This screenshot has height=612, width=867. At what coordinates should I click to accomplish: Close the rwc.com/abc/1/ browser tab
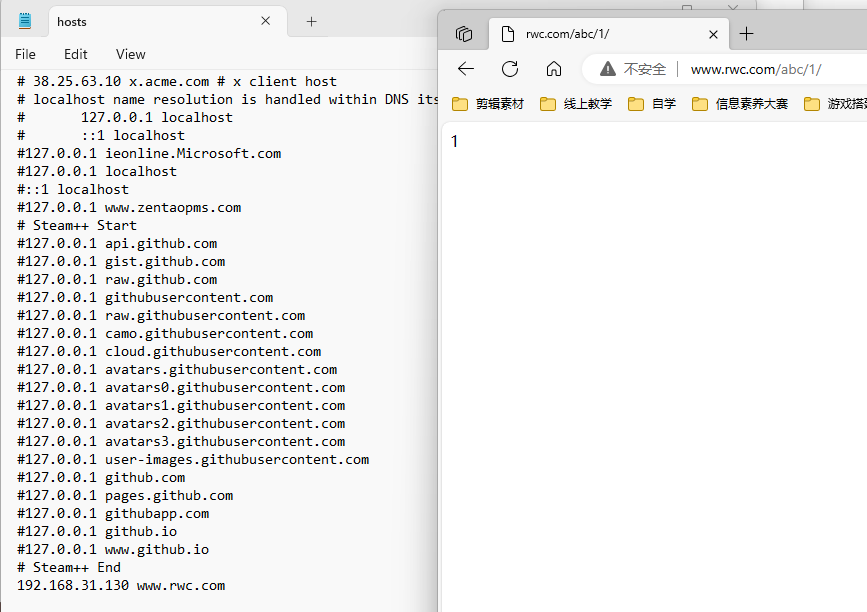pyautogui.click(x=713, y=34)
